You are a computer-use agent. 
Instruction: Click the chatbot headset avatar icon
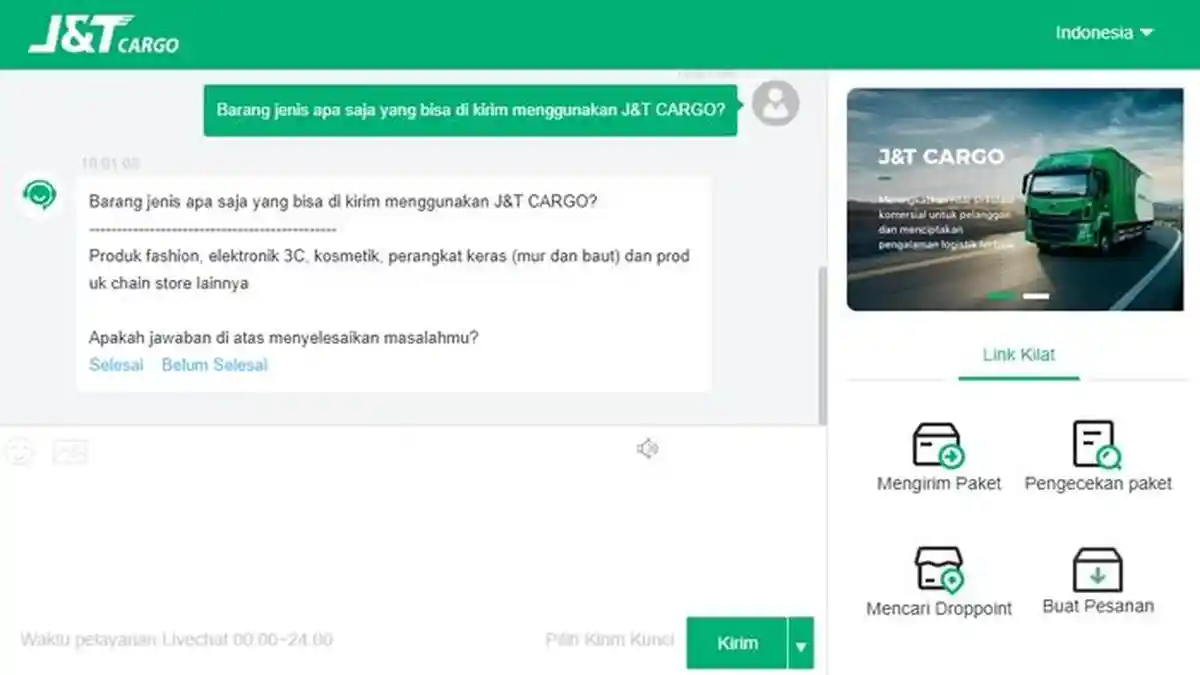[41, 194]
